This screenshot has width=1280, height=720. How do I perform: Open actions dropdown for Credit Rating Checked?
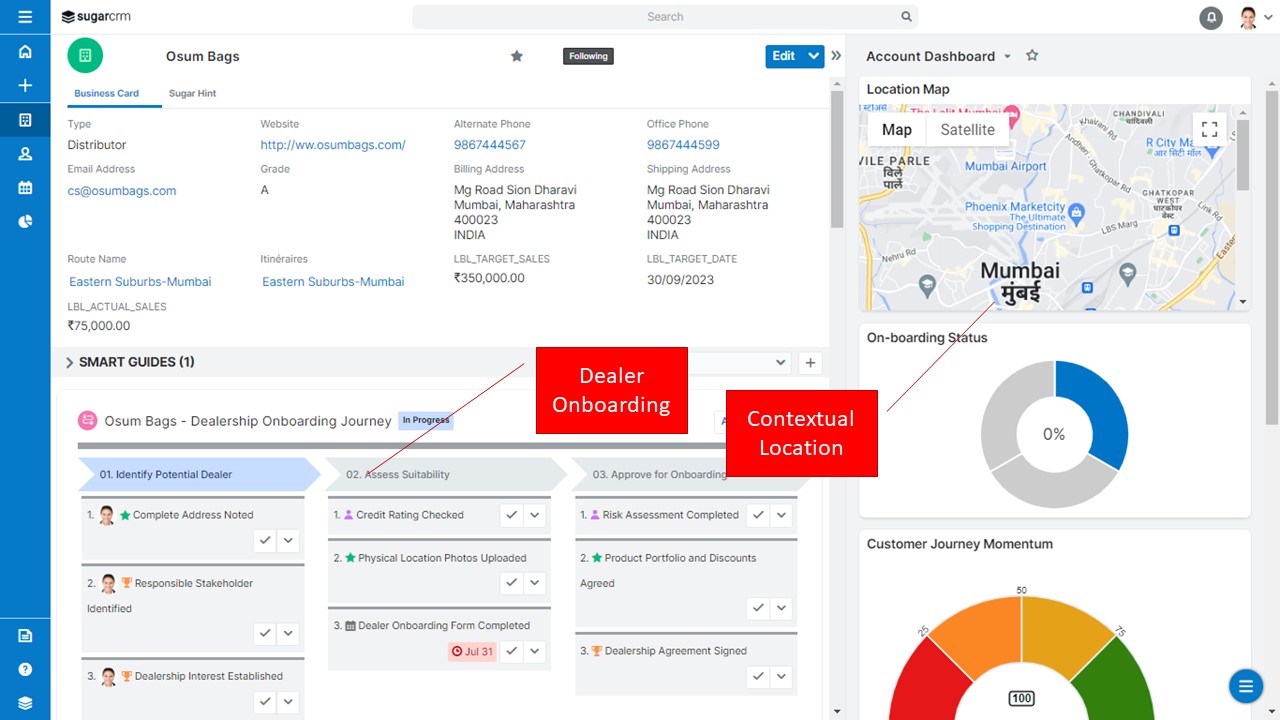[x=535, y=515]
